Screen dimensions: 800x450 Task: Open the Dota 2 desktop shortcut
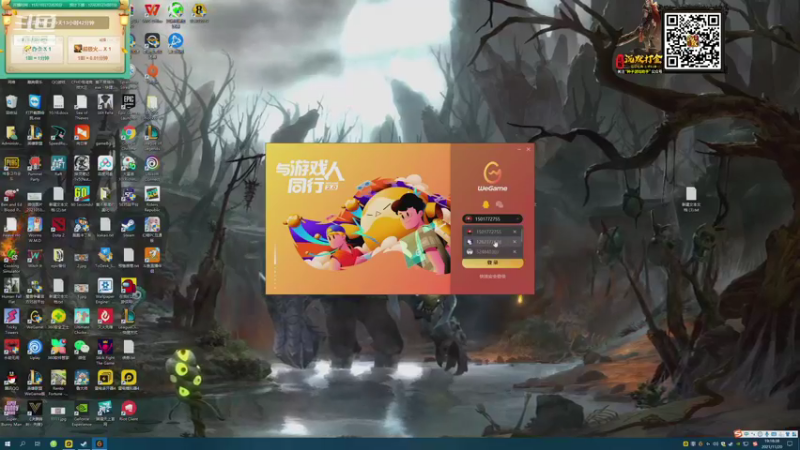(58, 228)
